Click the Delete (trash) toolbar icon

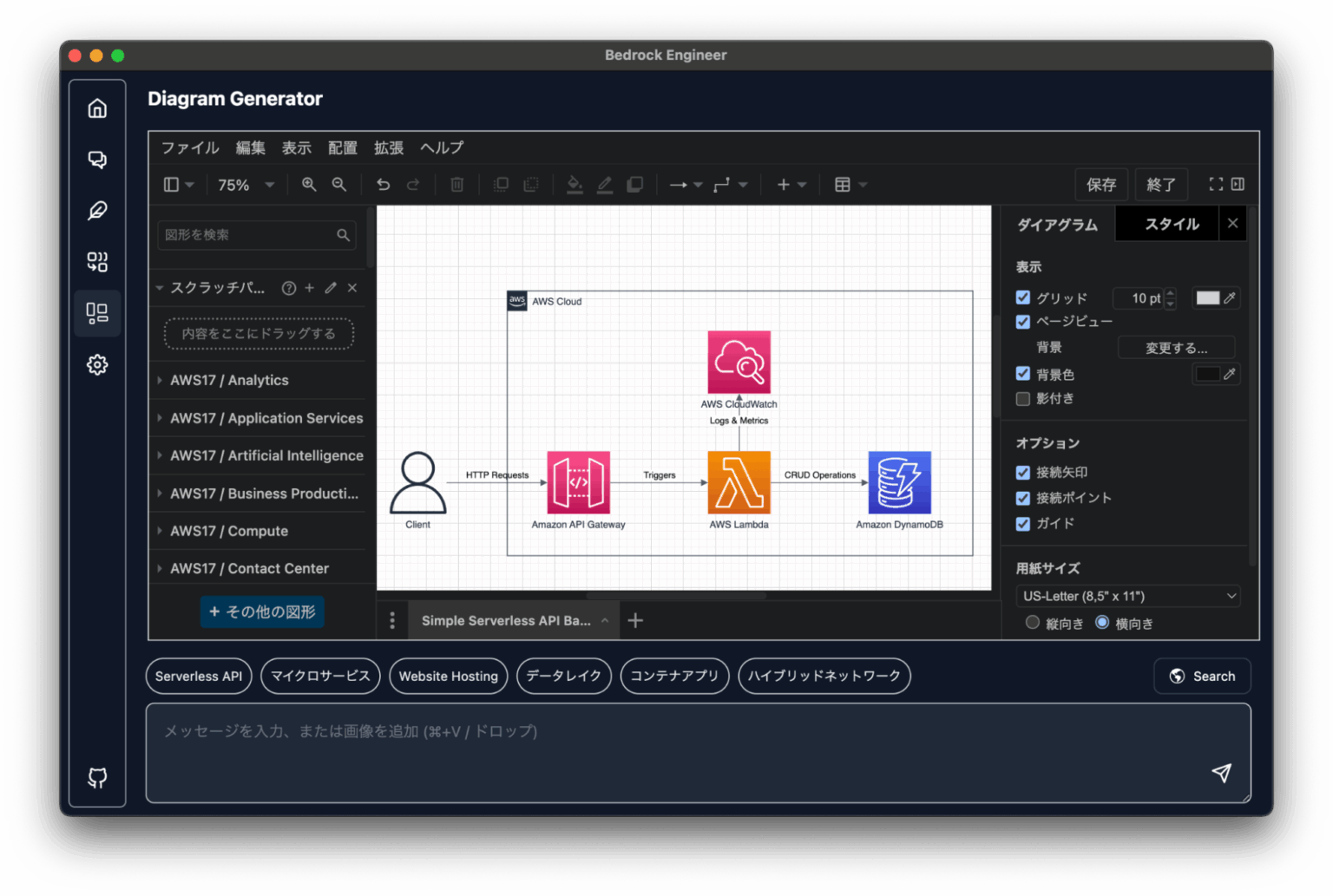(456, 184)
